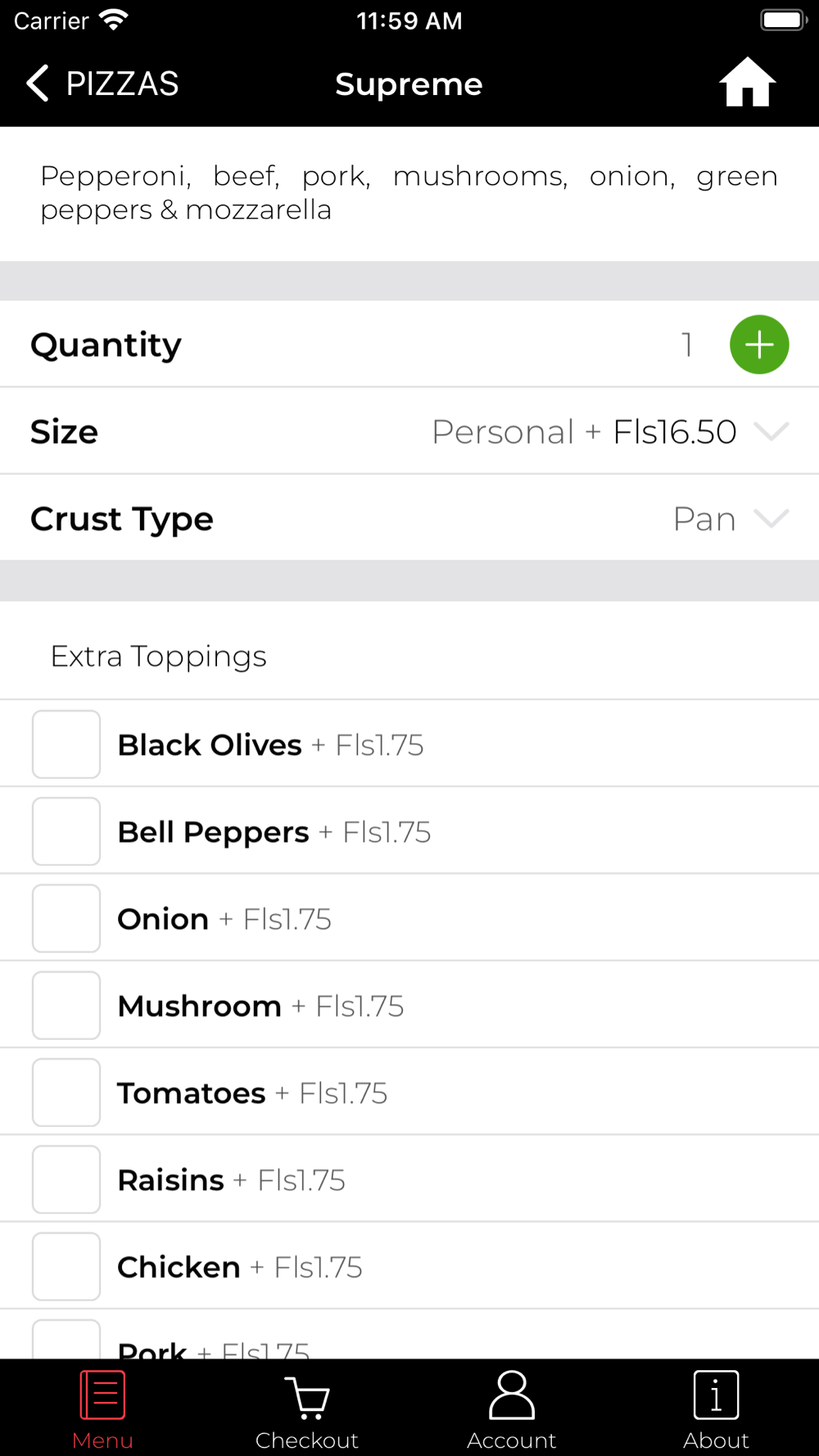The height and width of the screenshot is (1456, 819).
Task: Open the Account person icon
Action: click(512, 1395)
